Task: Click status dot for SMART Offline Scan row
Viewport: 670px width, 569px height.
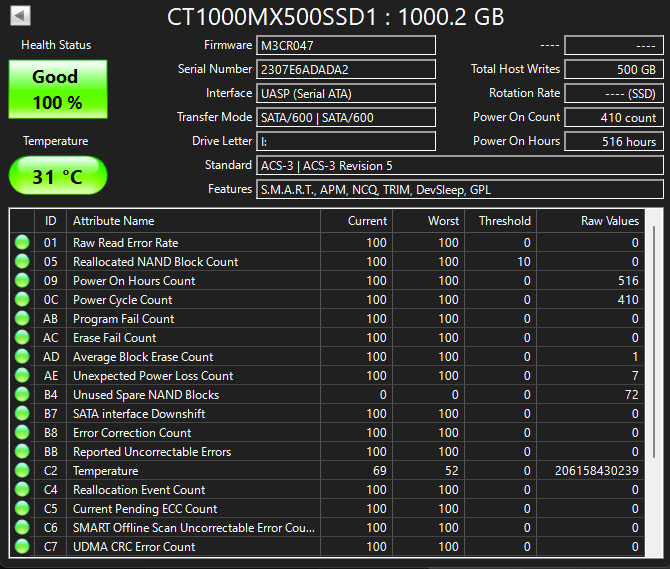Action: coord(22,527)
